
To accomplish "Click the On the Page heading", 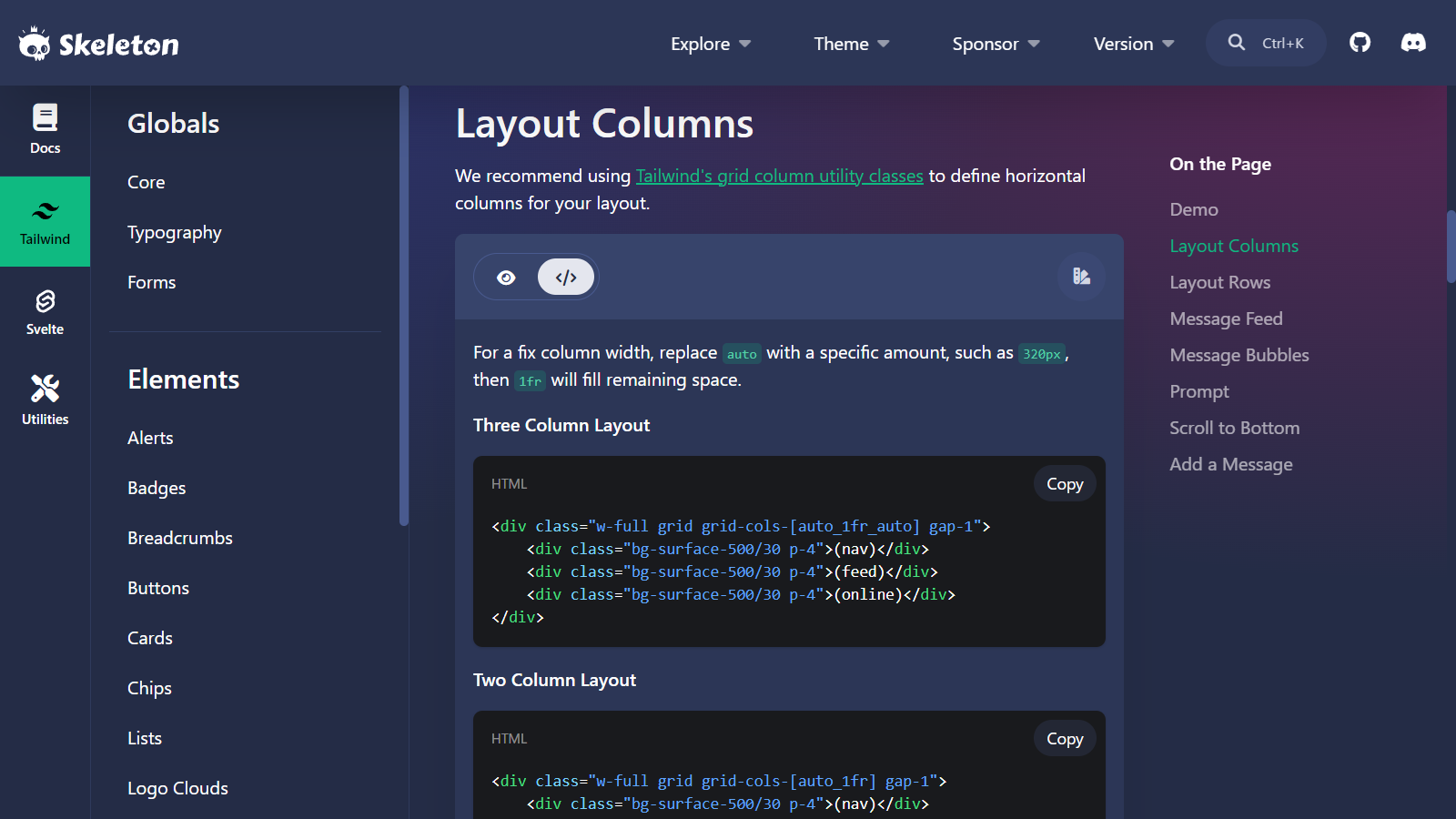I will pyautogui.click(x=1220, y=164).
